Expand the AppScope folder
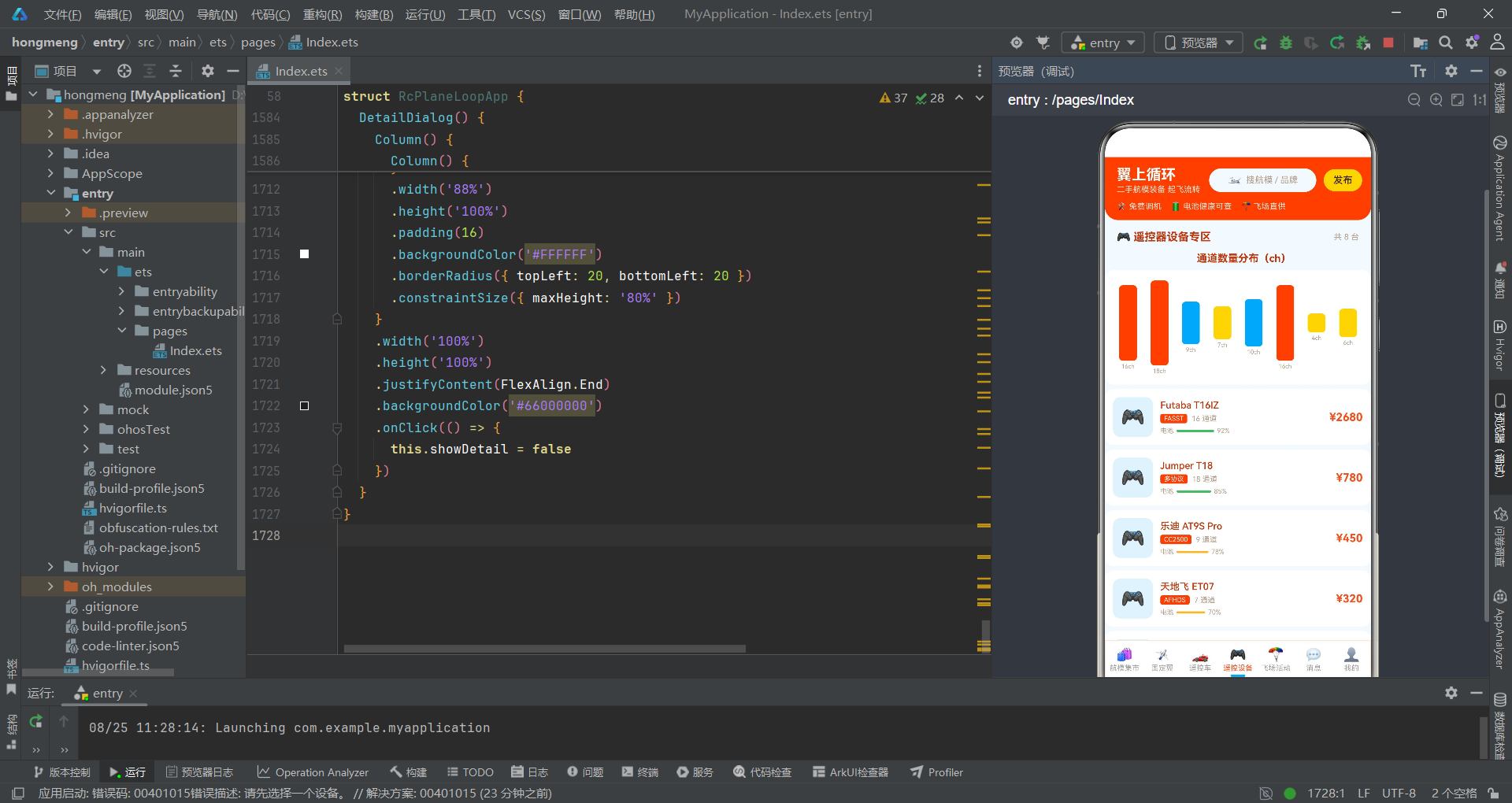The width and height of the screenshot is (1512, 803). coord(50,173)
